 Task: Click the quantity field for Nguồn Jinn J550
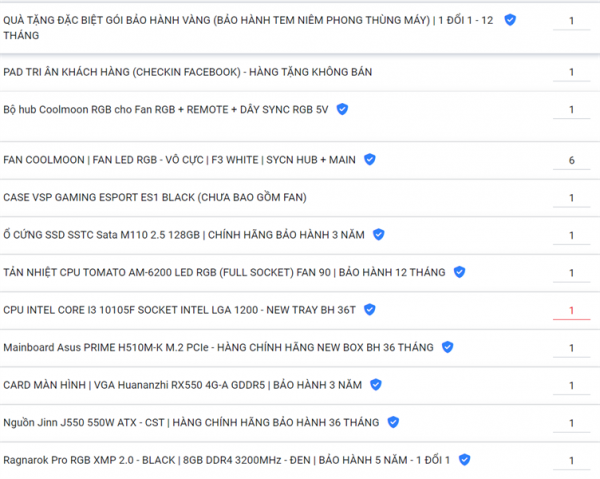pos(571,423)
